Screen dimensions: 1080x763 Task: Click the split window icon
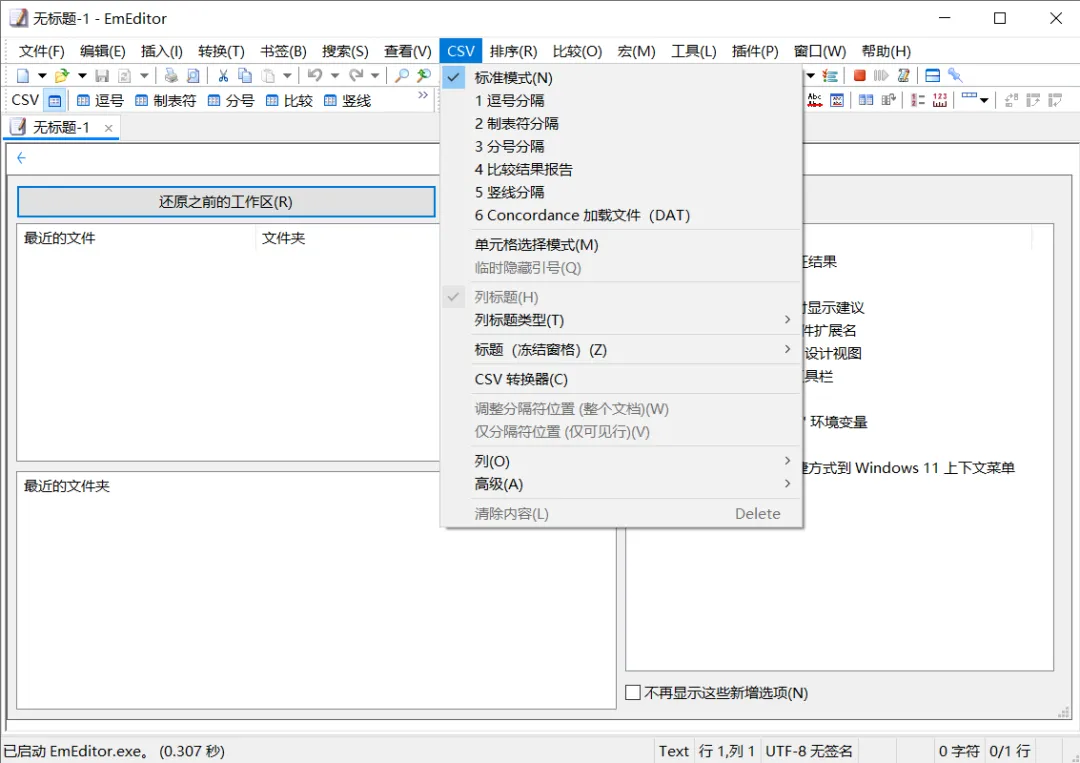point(933,76)
